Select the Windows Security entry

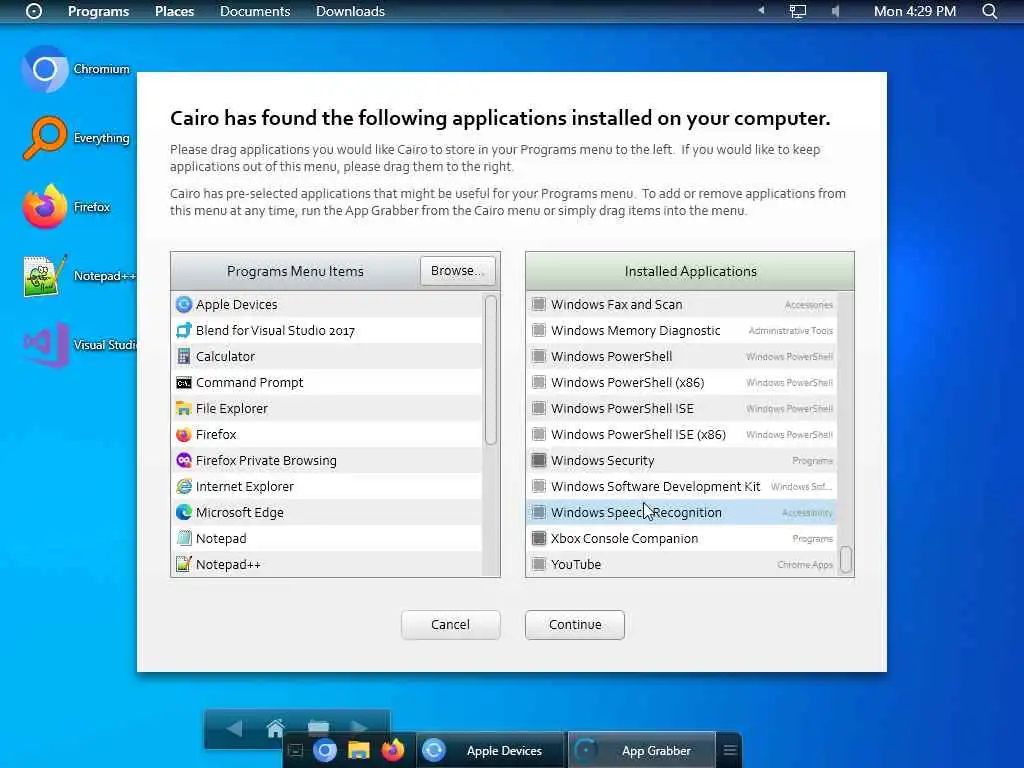click(681, 460)
